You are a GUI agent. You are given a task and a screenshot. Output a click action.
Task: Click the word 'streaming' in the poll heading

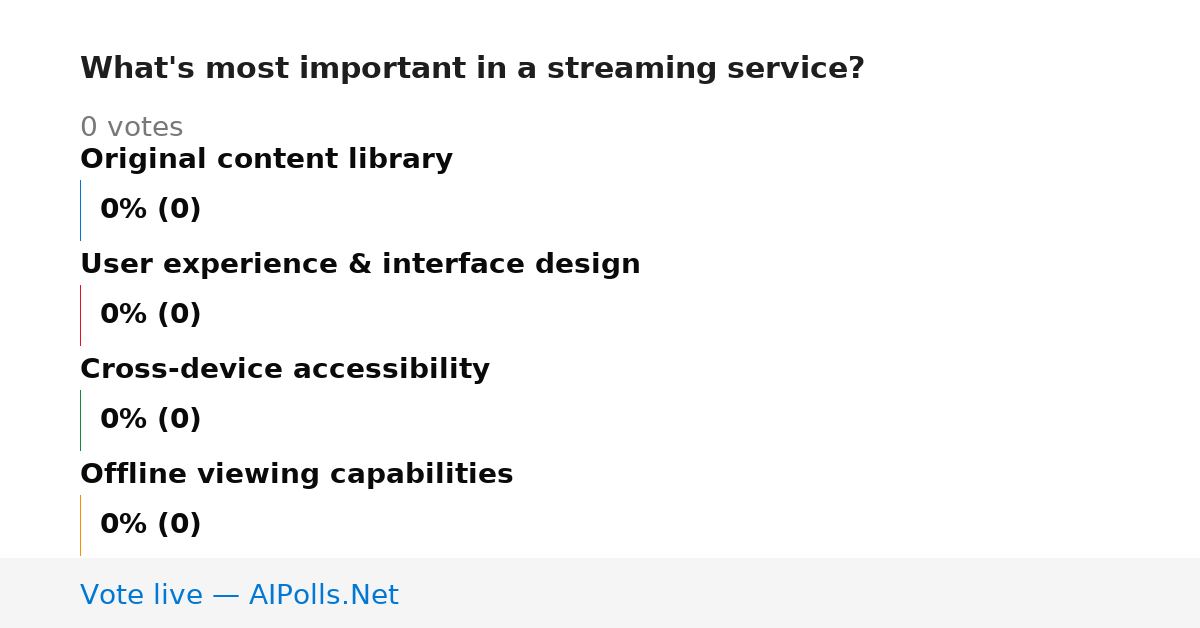pyautogui.click(x=632, y=69)
